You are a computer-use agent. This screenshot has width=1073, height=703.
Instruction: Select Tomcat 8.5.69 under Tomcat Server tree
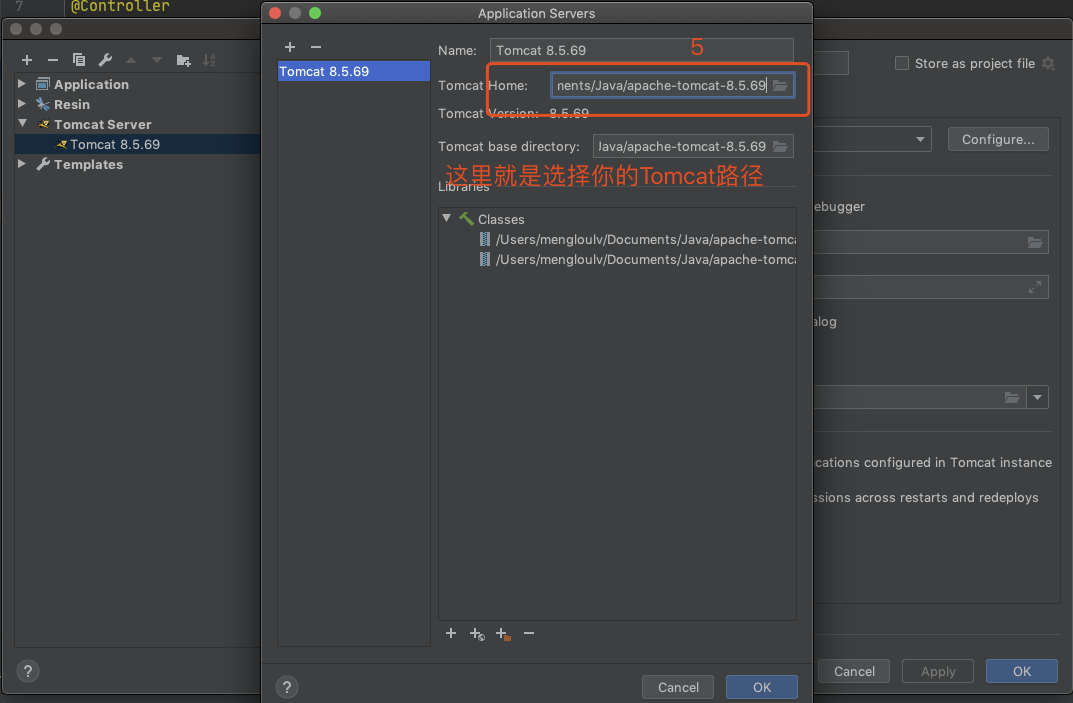[114, 144]
